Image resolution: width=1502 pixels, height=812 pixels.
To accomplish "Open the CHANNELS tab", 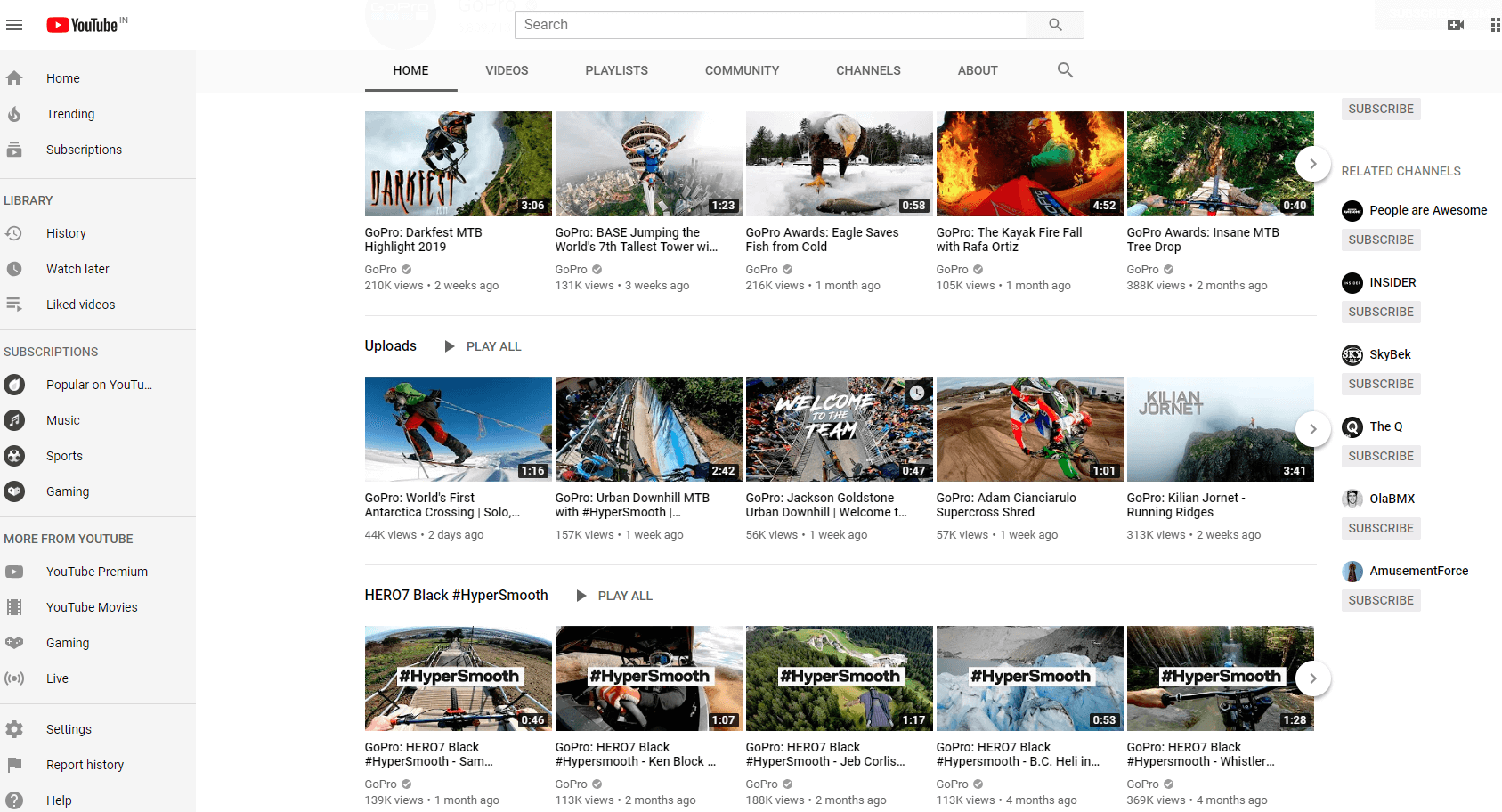I will [x=868, y=70].
